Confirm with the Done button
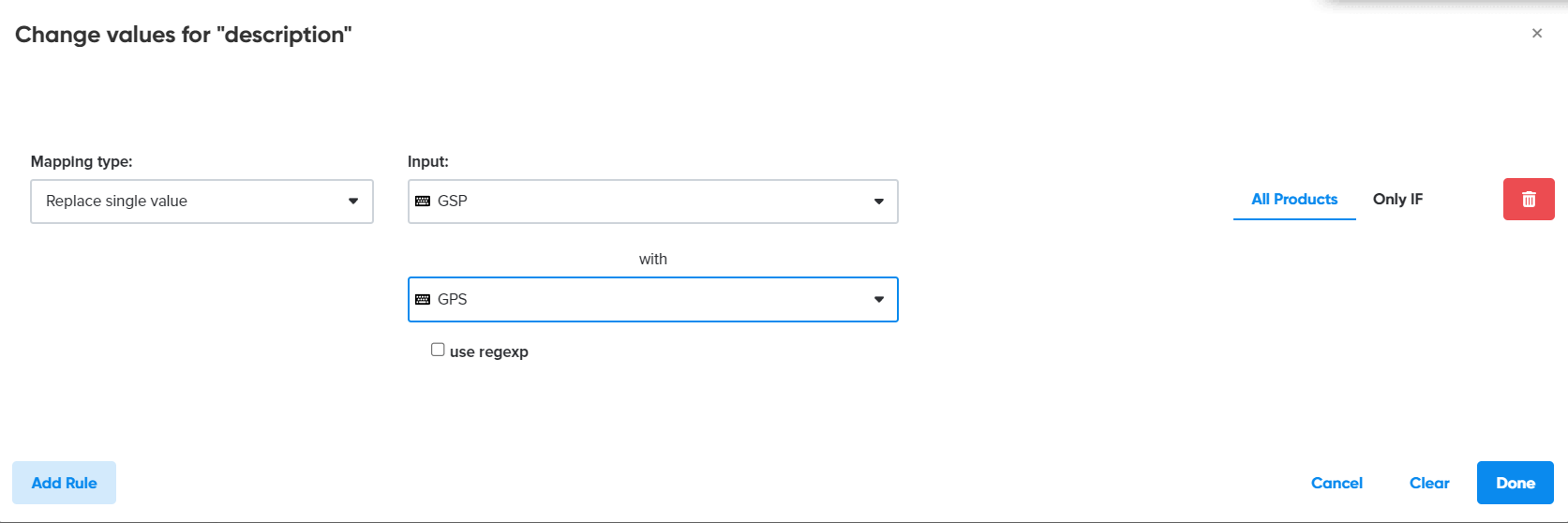This screenshot has height=523, width=1568. [x=1515, y=483]
